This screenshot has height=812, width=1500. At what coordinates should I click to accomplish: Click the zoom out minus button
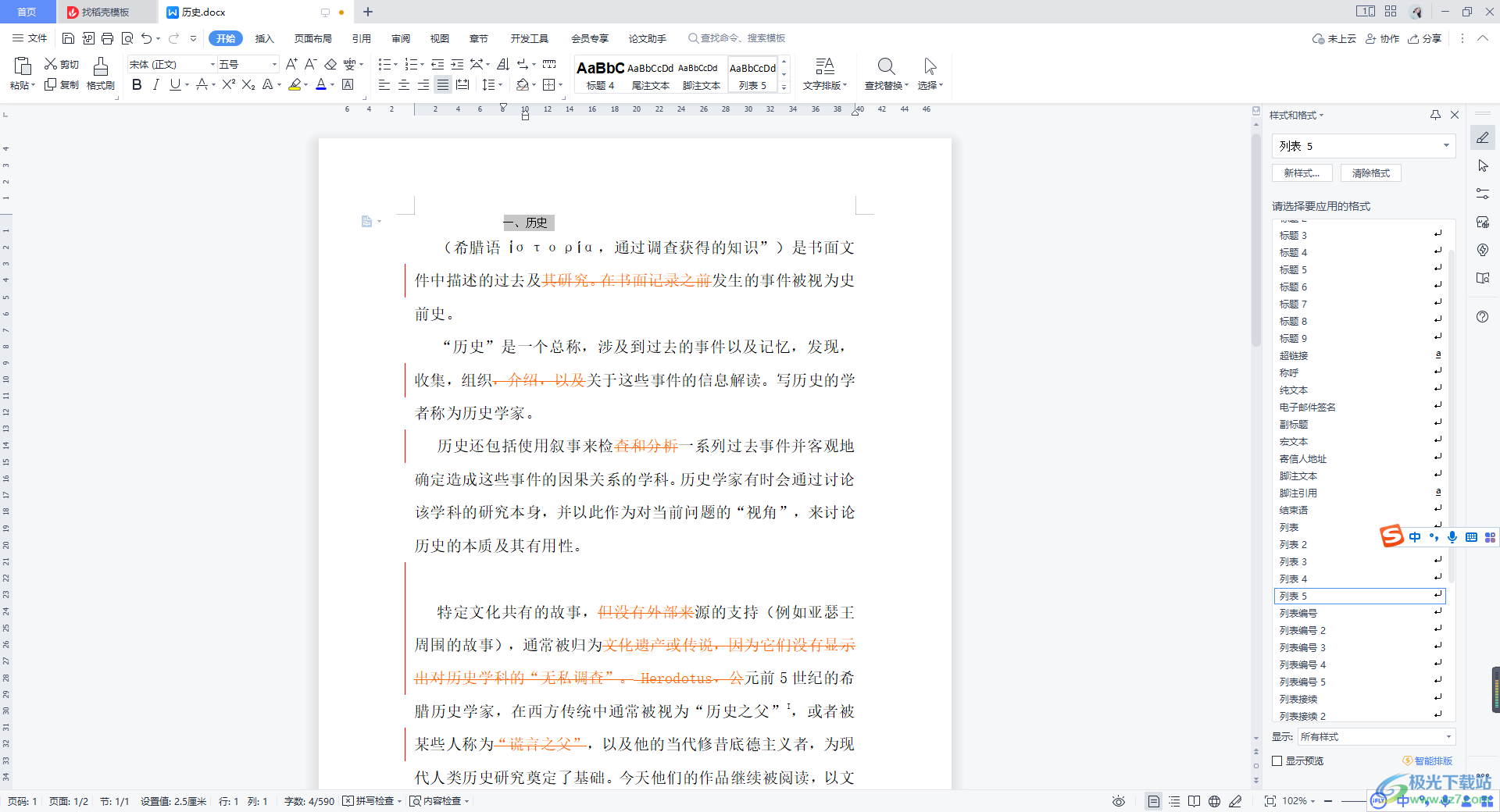1329,801
